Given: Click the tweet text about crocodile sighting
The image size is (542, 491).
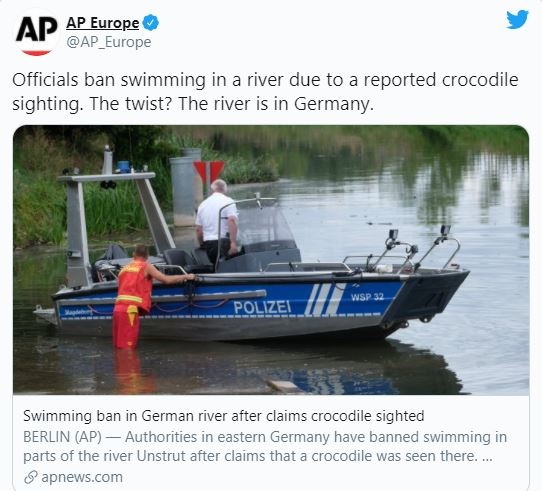Looking at the screenshot, I should [265, 92].
